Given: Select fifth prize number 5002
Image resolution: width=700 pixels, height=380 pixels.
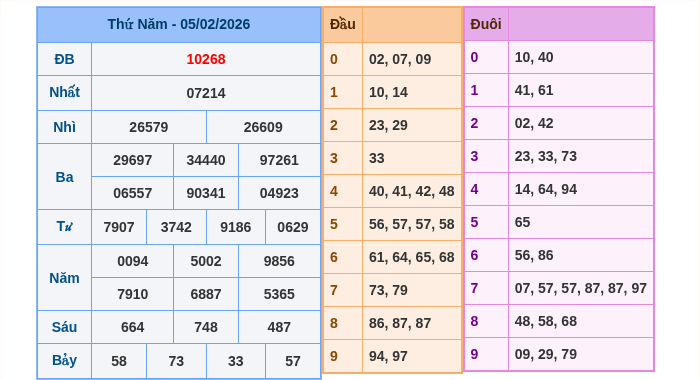Looking at the screenshot, I should tap(206, 261).
